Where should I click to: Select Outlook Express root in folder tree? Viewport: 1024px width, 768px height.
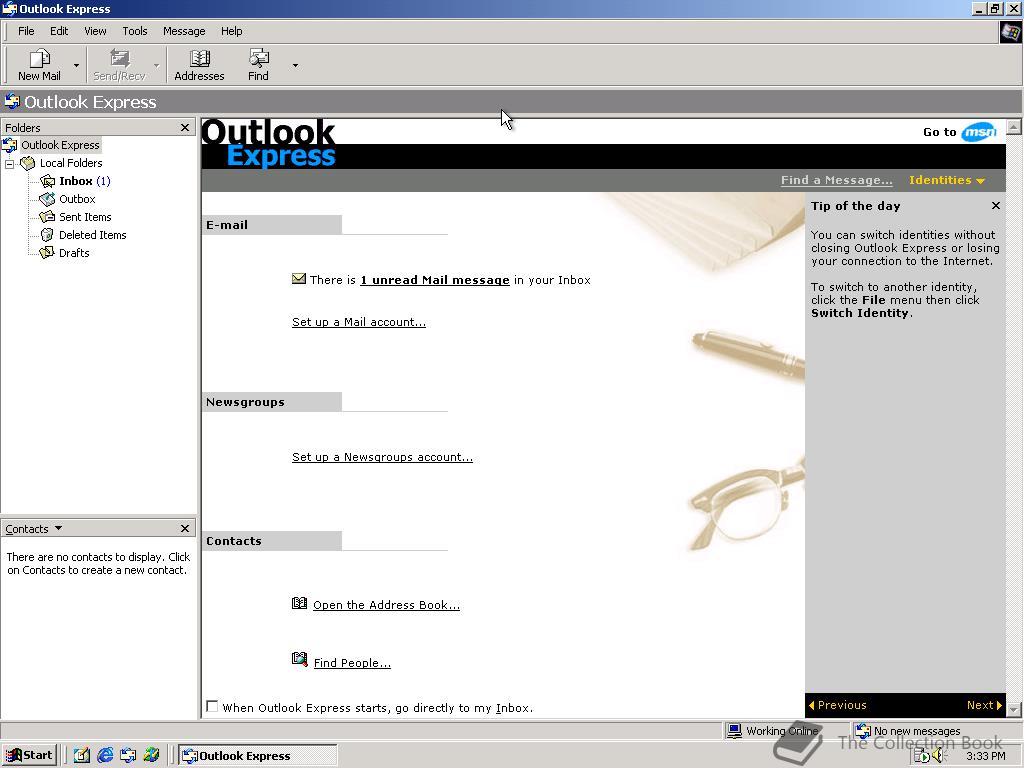(x=60, y=145)
